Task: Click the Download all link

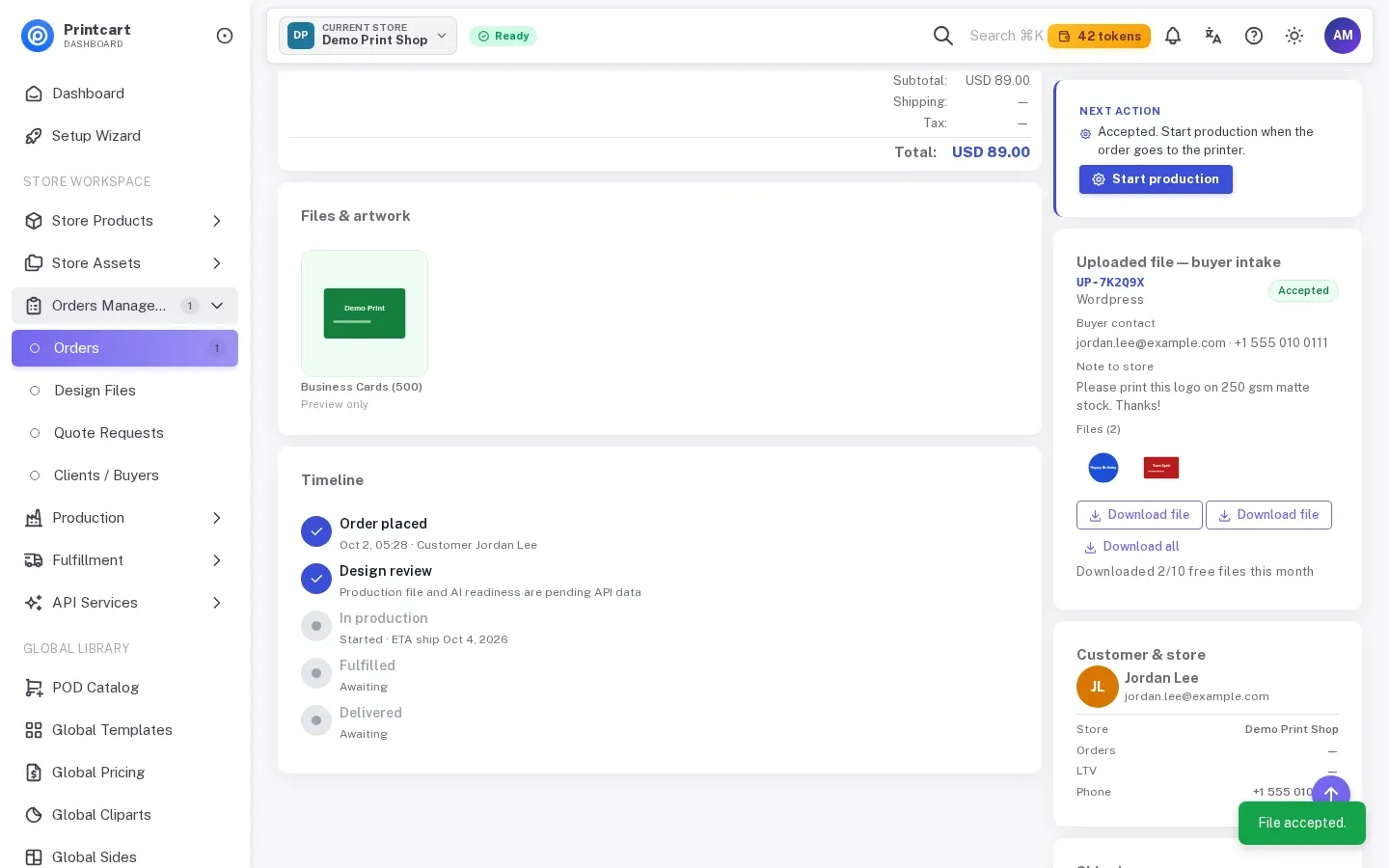Action: (1131, 547)
